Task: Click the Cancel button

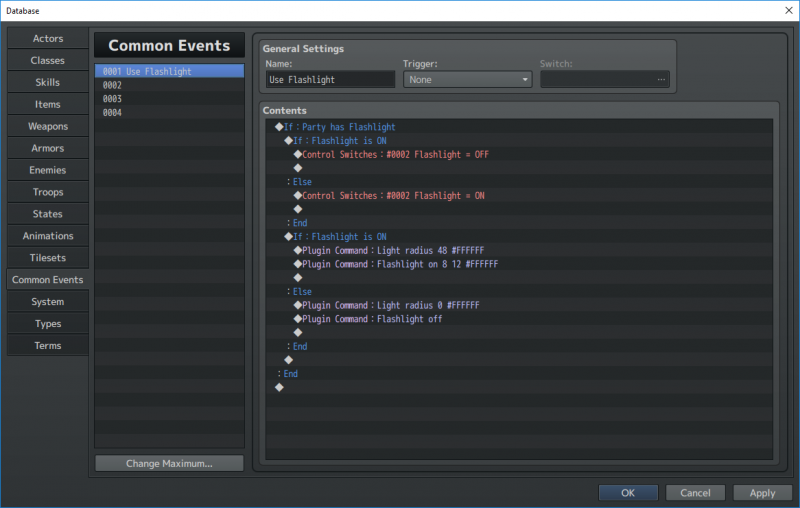Action: point(695,493)
